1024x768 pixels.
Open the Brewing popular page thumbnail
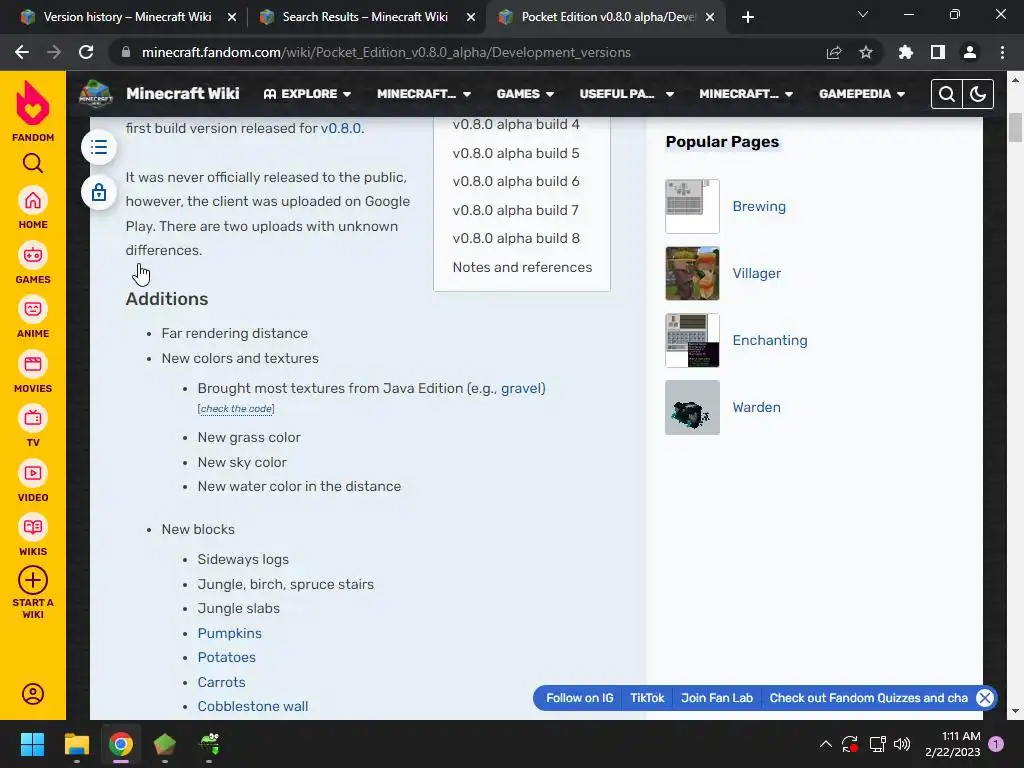coord(692,206)
